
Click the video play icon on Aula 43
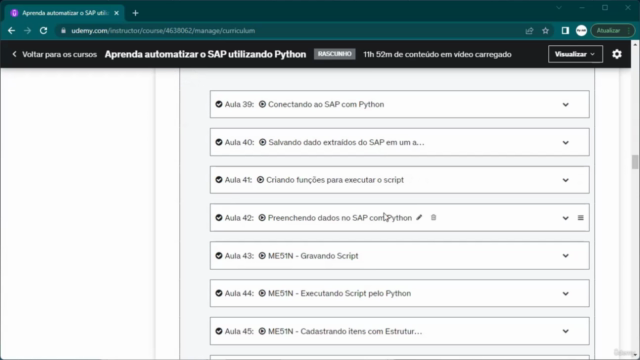coord(262,256)
